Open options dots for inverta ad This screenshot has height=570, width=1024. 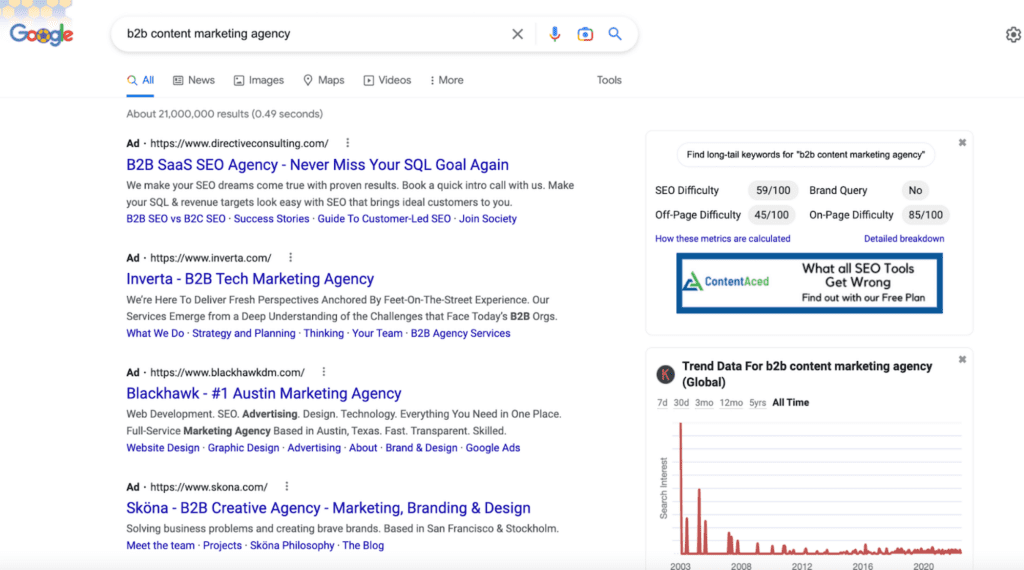[x=291, y=257]
